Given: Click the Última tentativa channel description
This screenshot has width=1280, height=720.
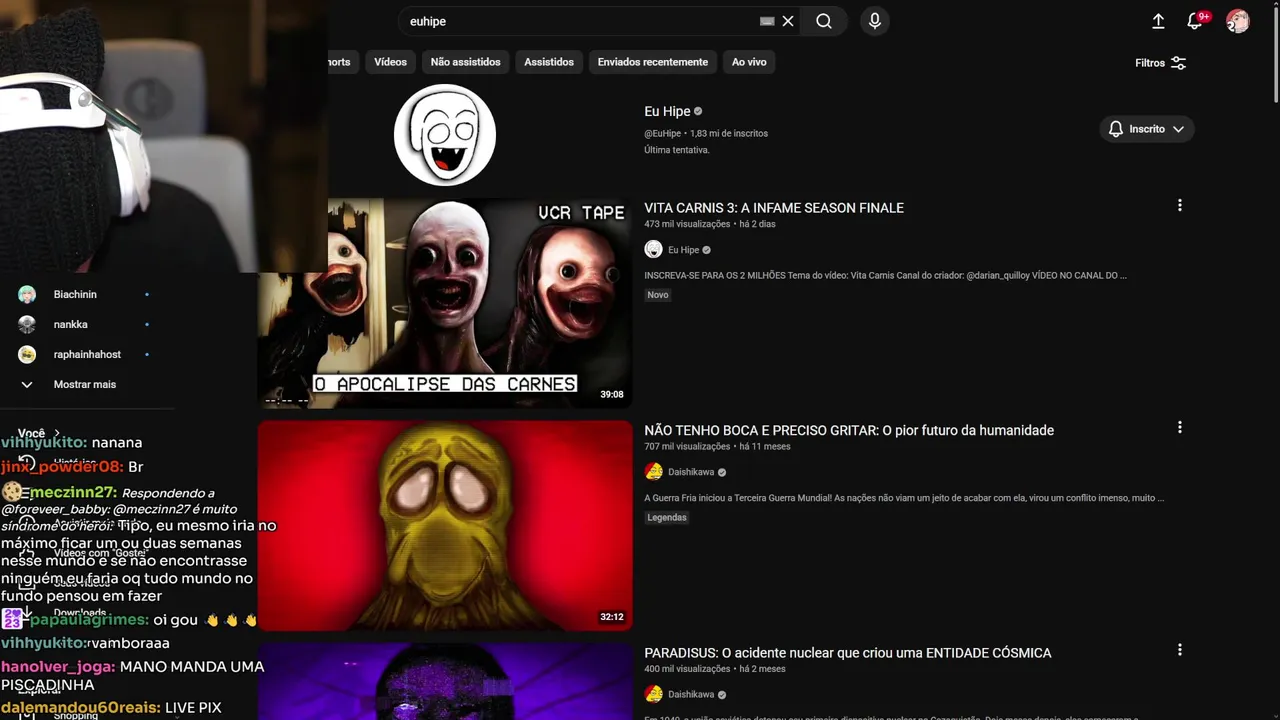Looking at the screenshot, I should point(677,150).
